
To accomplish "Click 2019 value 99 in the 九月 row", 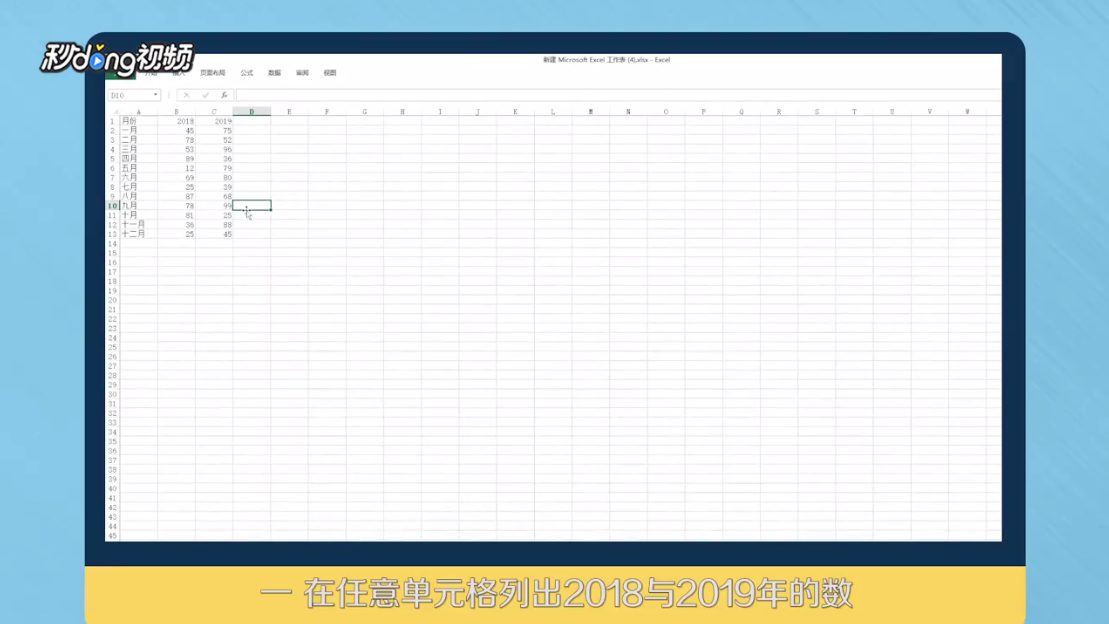I will (214, 206).
